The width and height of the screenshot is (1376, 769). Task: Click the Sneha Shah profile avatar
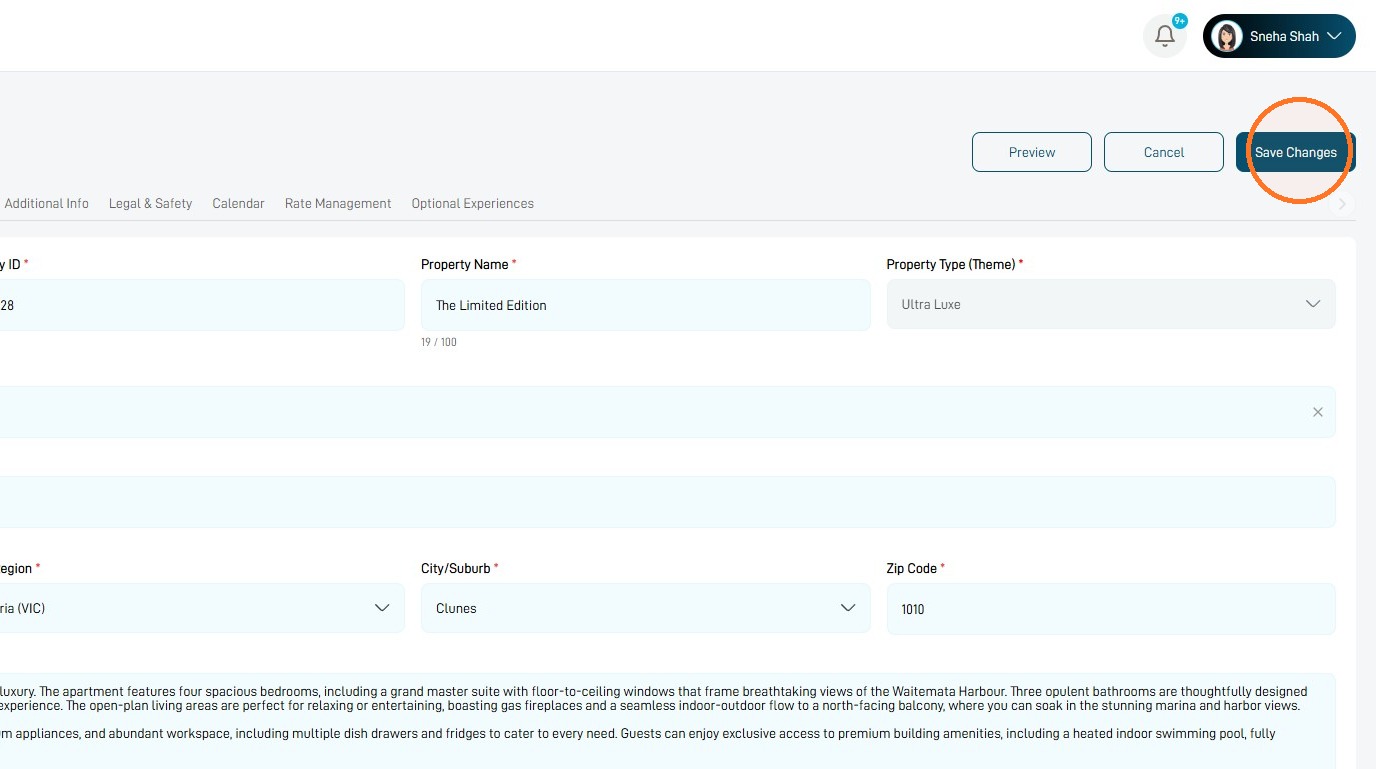(x=1226, y=36)
